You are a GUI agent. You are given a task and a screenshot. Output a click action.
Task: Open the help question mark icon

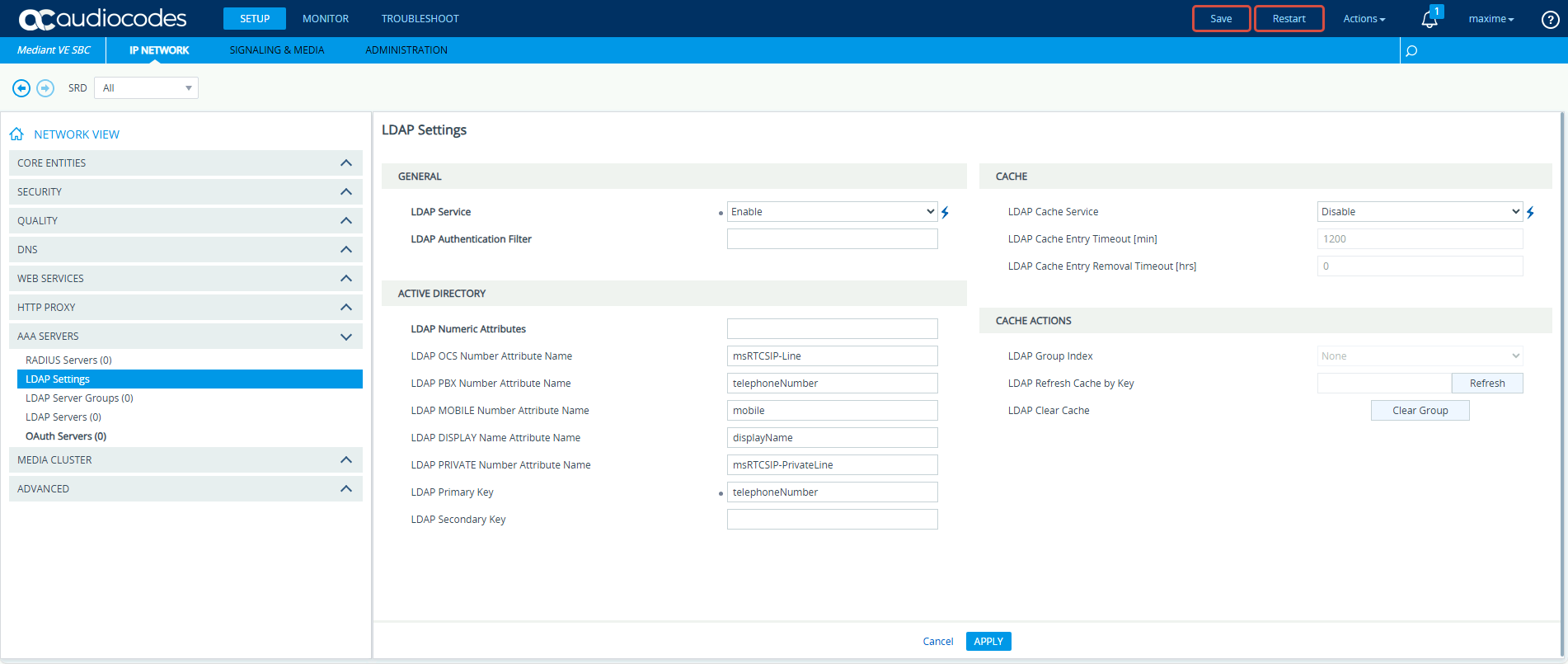(x=1550, y=20)
